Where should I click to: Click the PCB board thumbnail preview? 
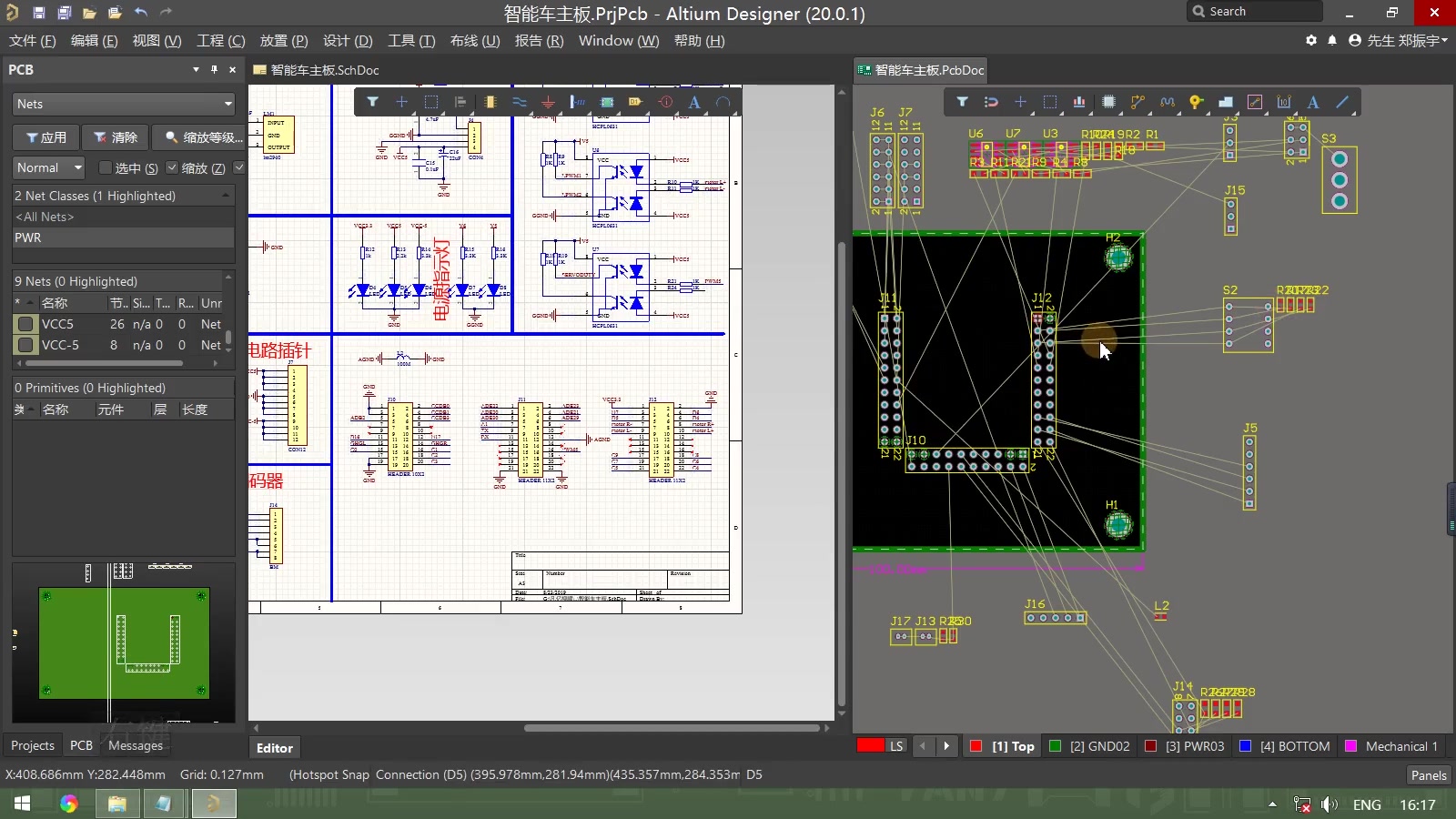tap(124, 643)
